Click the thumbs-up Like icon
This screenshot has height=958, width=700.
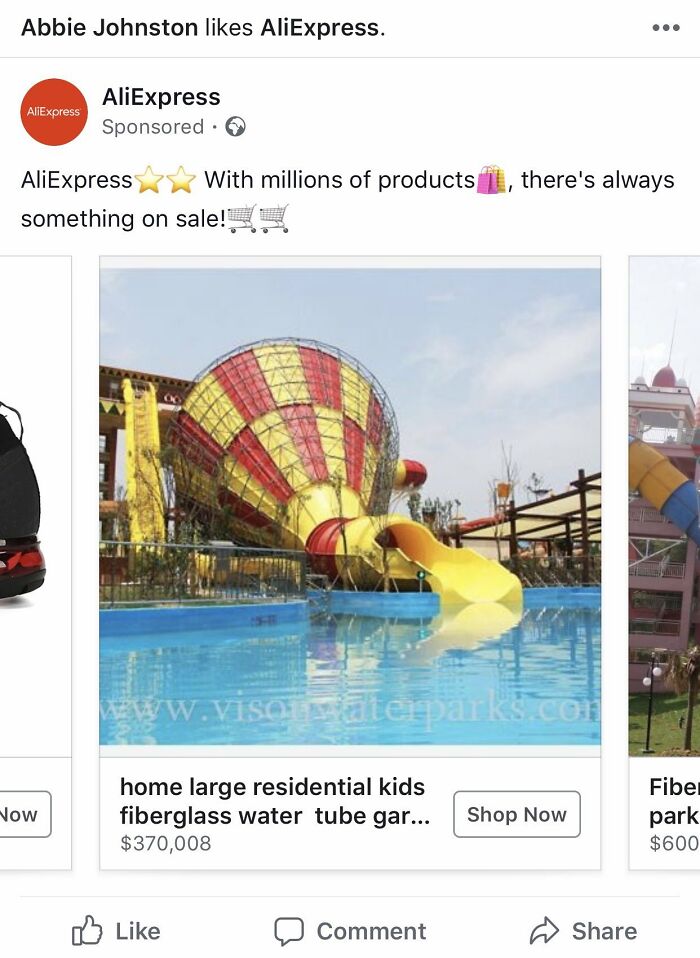87,931
